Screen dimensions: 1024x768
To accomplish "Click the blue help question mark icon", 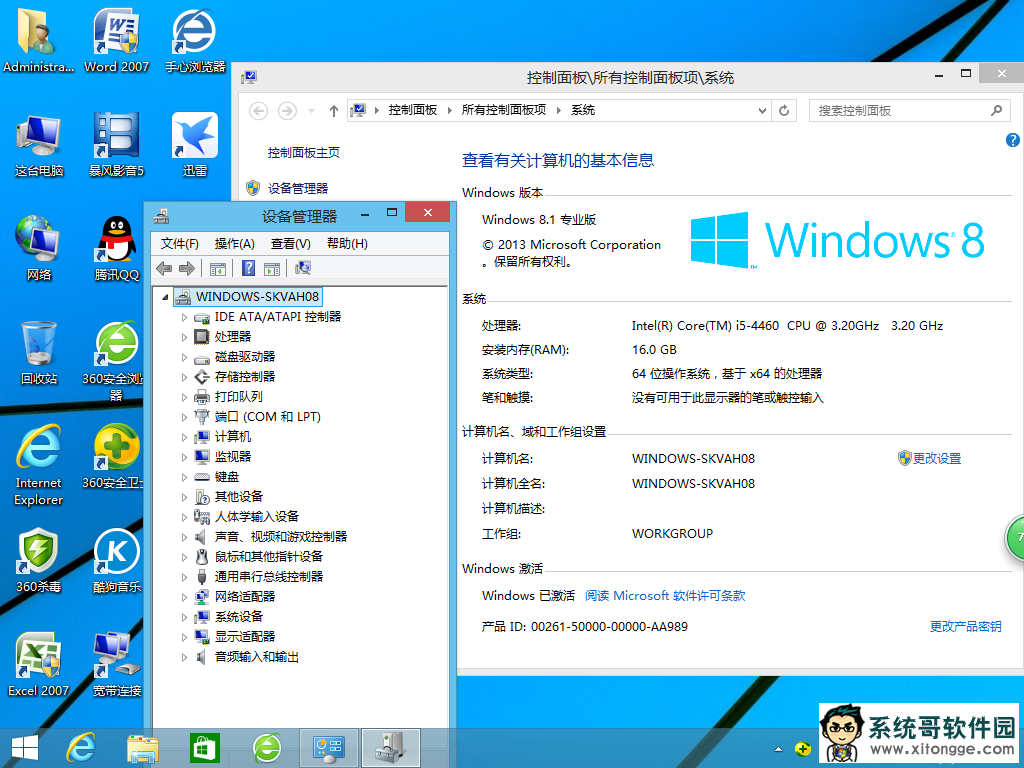I will pyautogui.click(x=1012, y=140).
